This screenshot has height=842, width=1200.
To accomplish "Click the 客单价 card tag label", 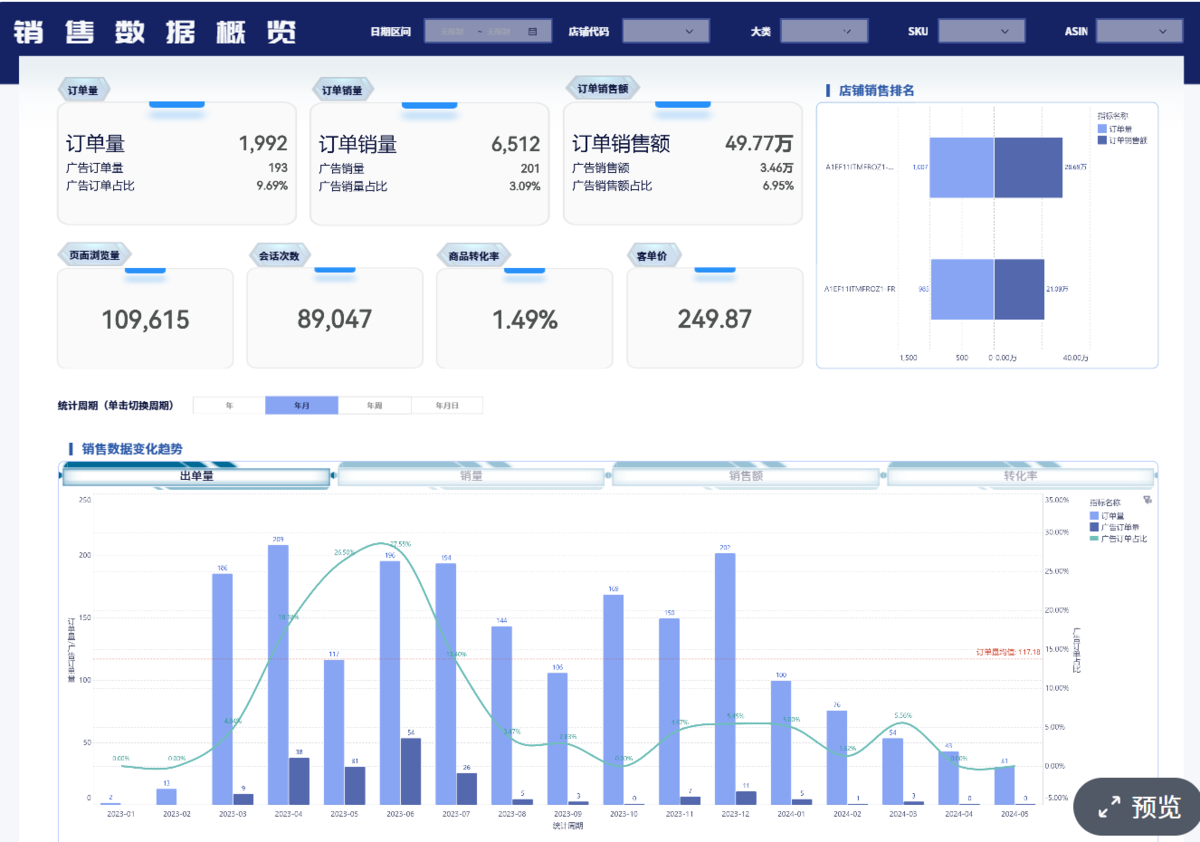I will coord(654,256).
